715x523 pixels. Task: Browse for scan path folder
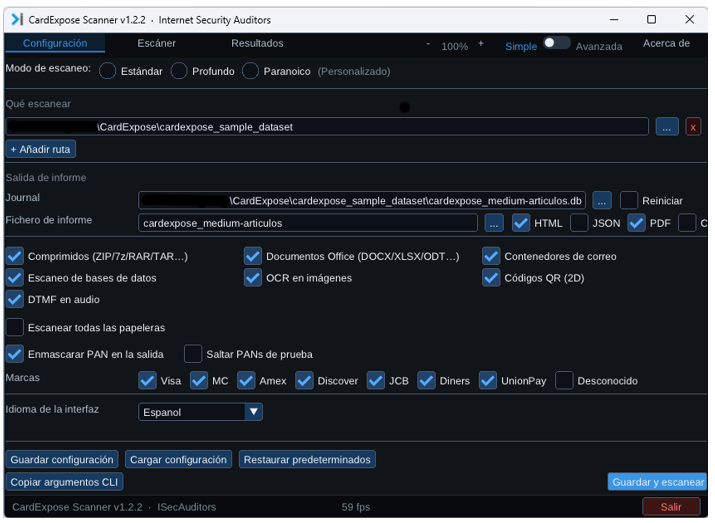click(667, 127)
